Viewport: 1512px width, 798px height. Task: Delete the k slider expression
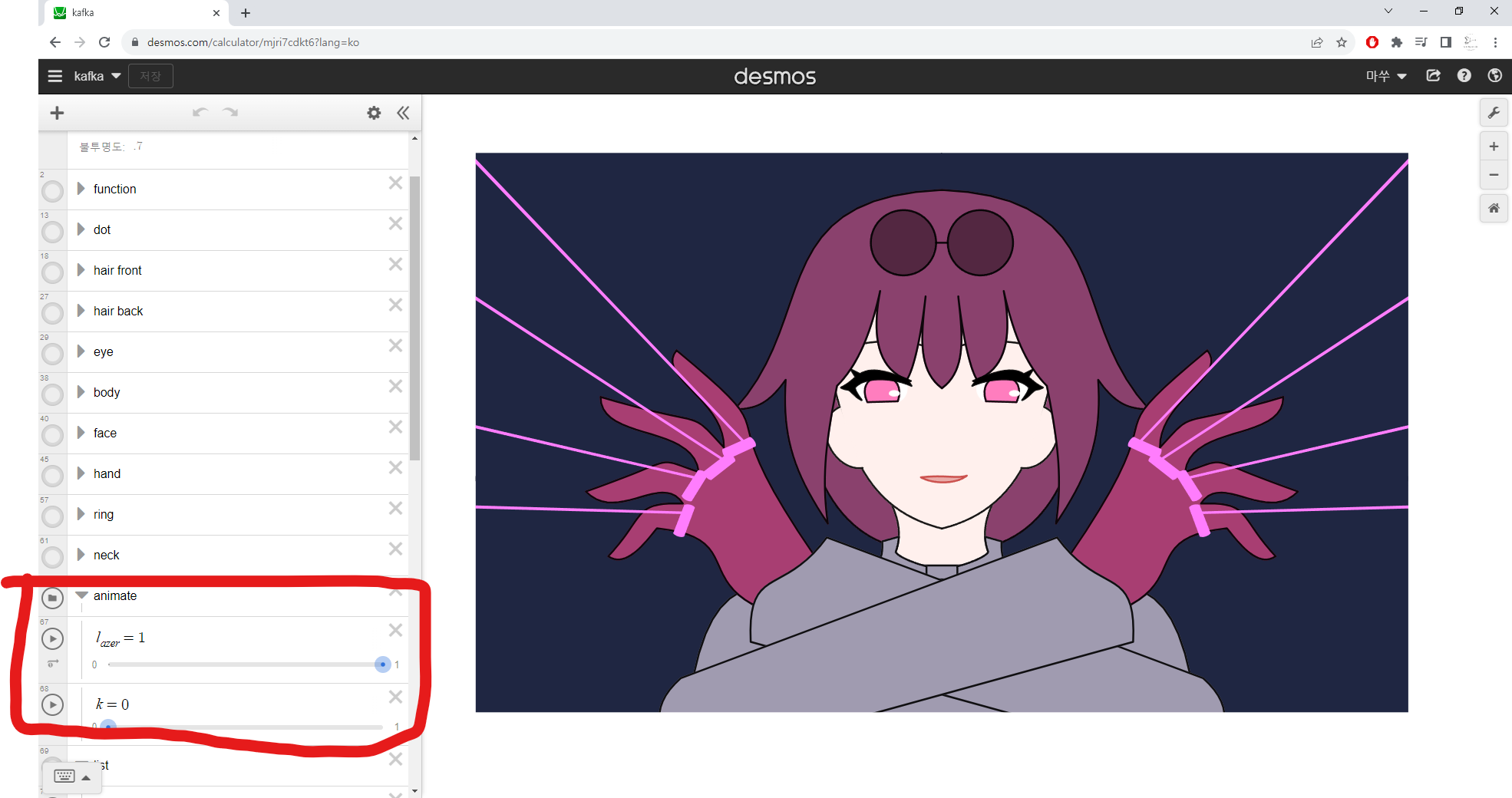coord(395,697)
